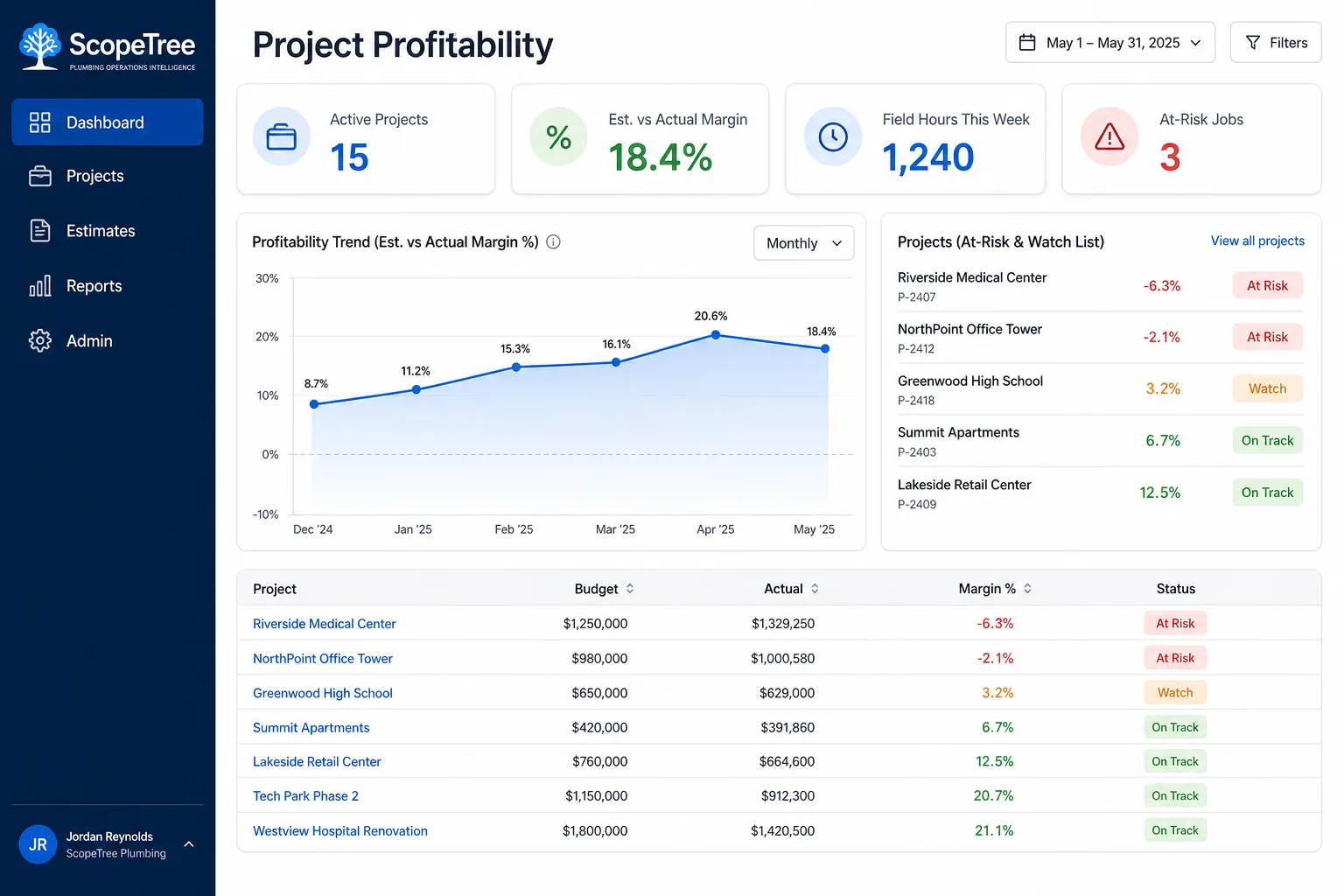Viewport: 1344px width, 896px height.
Task: Click View all projects link
Action: 1257,241
